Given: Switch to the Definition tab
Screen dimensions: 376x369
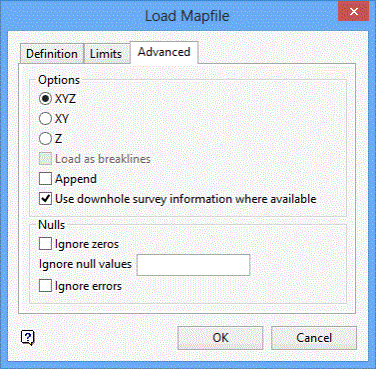Looking at the screenshot, I should [x=52, y=54].
